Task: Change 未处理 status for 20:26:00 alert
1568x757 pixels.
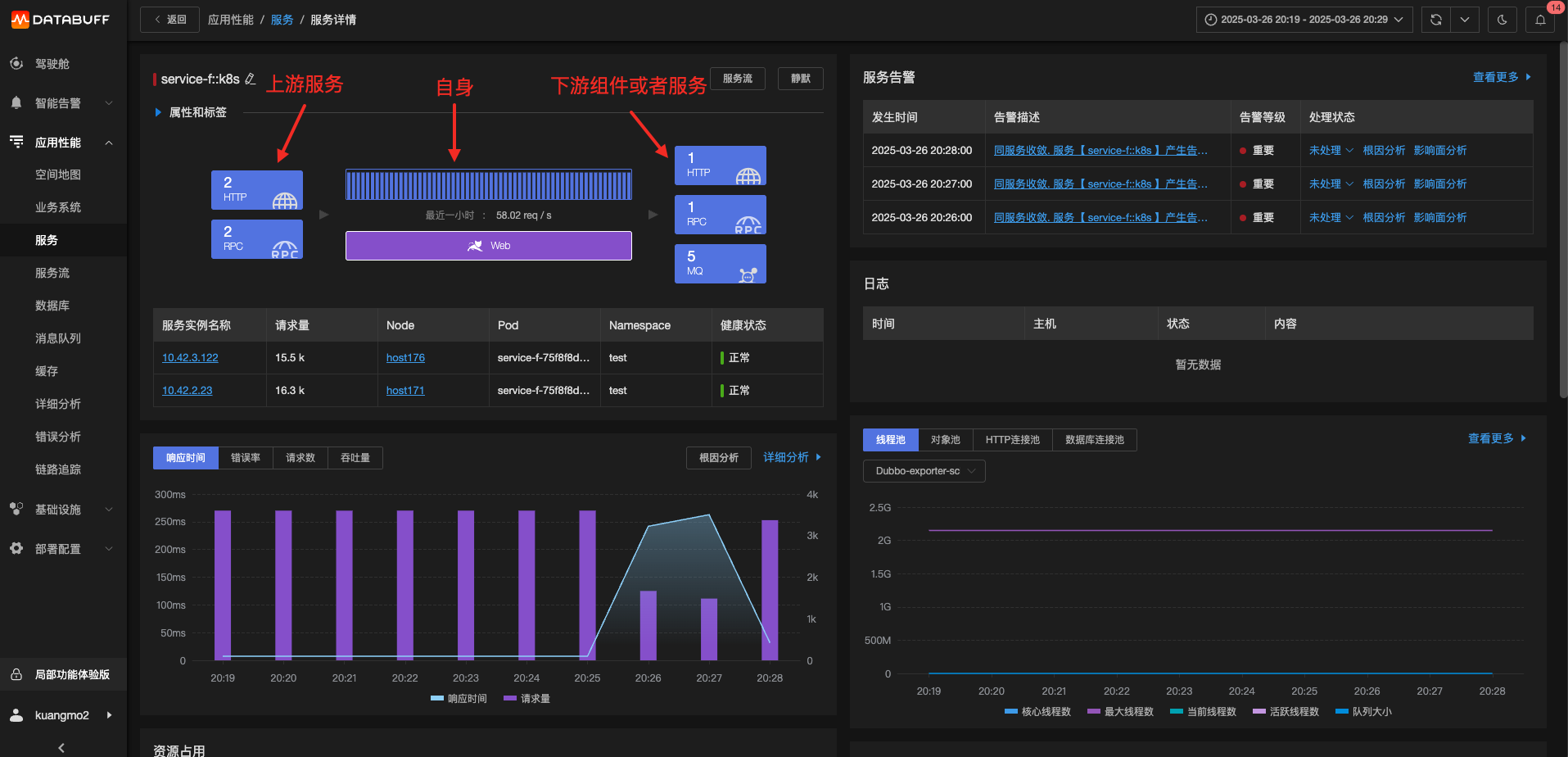Action: click(1331, 217)
